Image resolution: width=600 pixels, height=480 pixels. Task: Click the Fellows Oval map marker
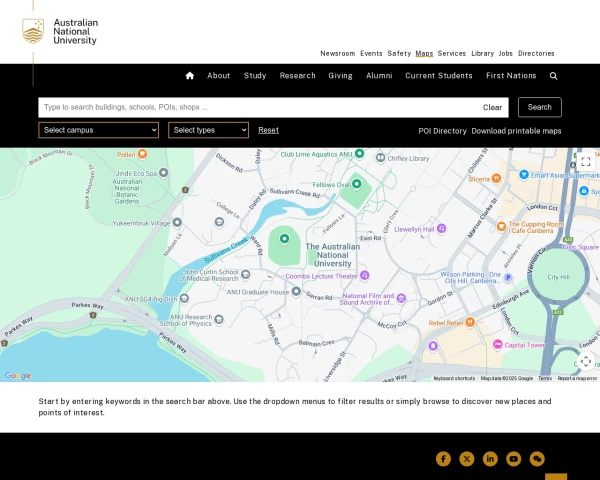pyautogui.click(x=356, y=184)
